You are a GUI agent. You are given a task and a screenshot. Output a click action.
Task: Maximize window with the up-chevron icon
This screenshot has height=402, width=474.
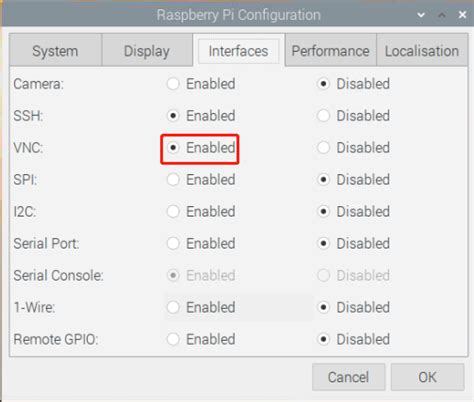[442, 15]
